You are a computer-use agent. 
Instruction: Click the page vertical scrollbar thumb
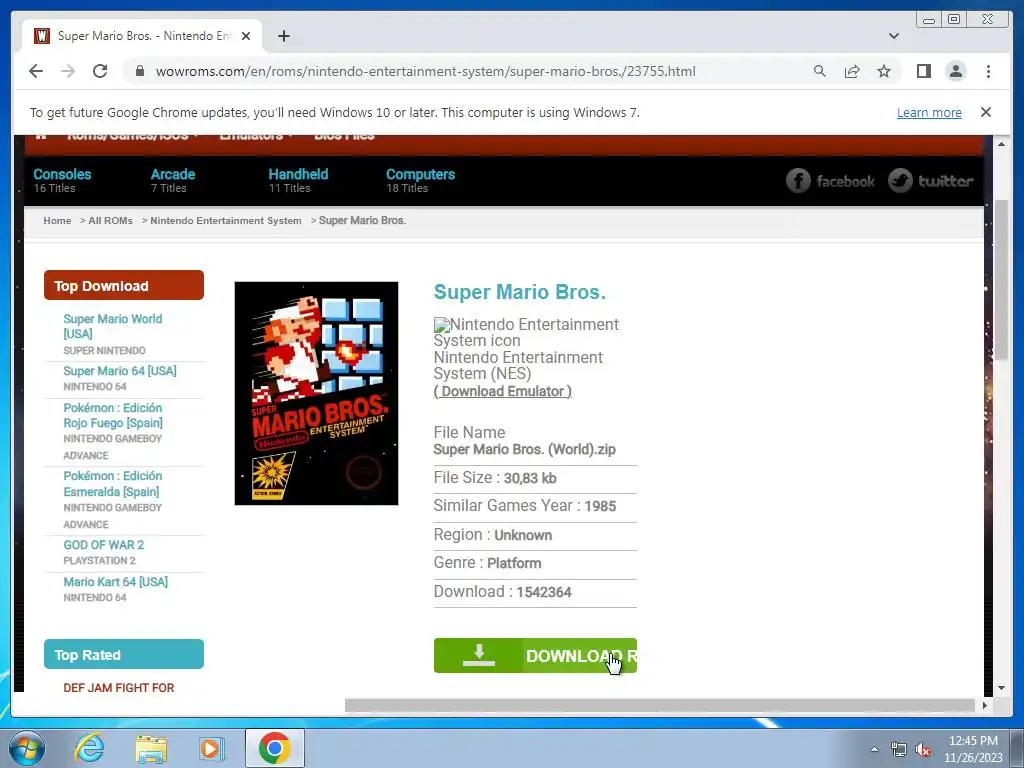click(1000, 281)
